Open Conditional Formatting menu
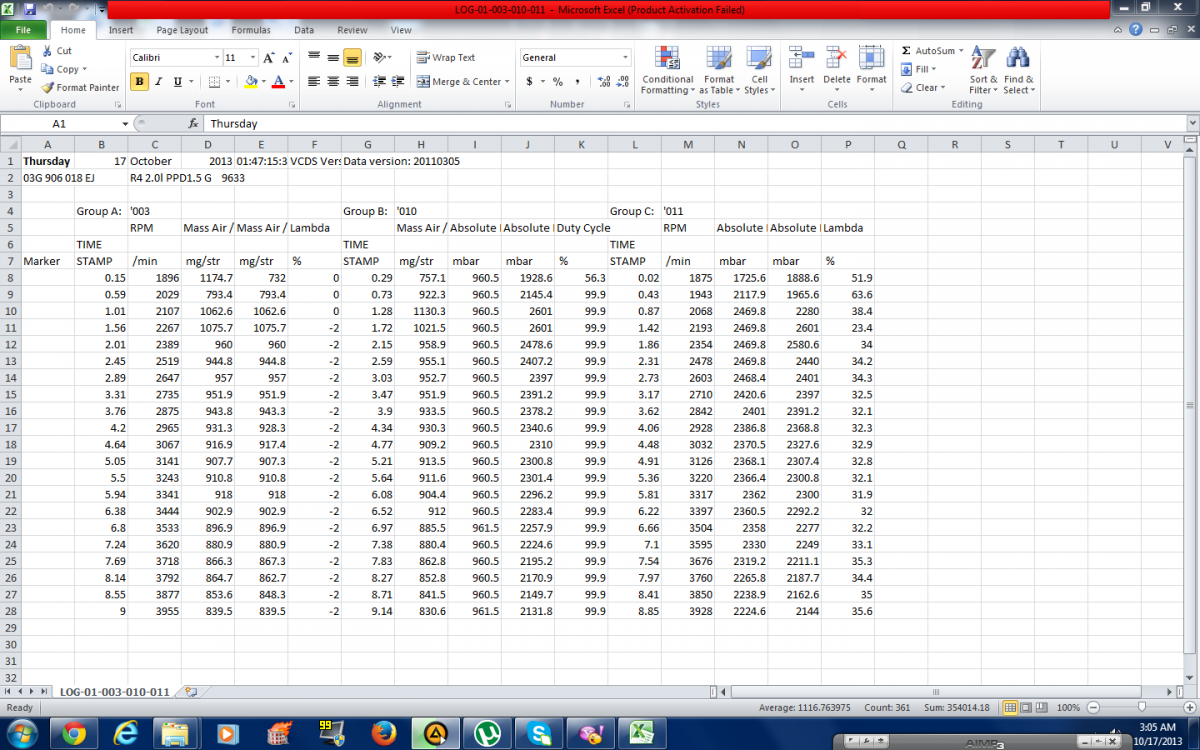 point(667,70)
